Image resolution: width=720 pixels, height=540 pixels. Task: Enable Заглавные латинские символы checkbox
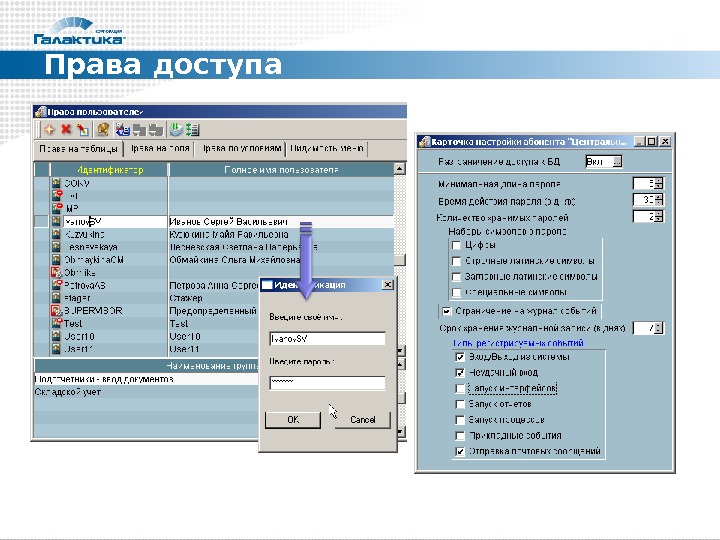point(456,277)
